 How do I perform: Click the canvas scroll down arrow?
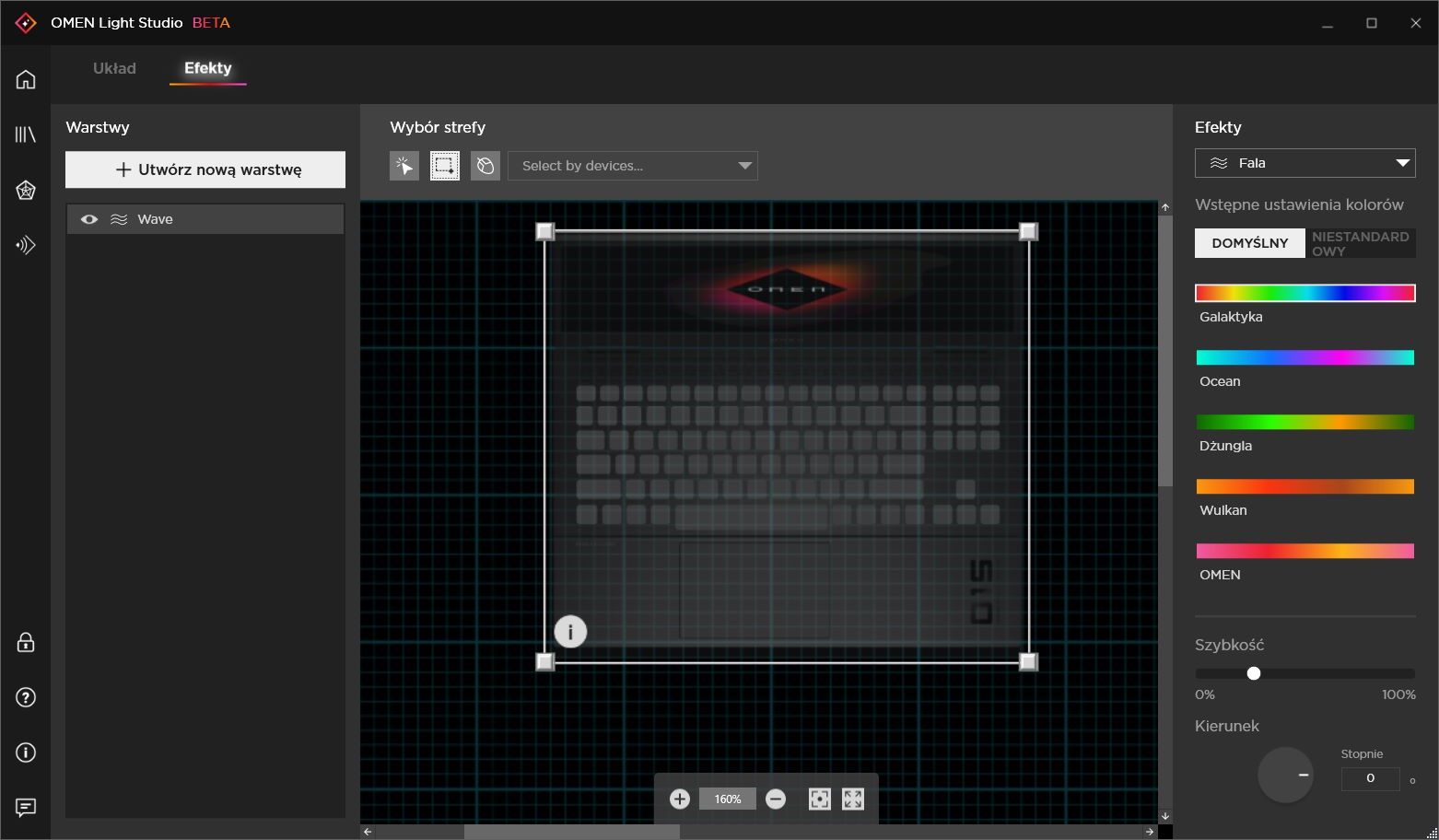[x=1165, y=816]
